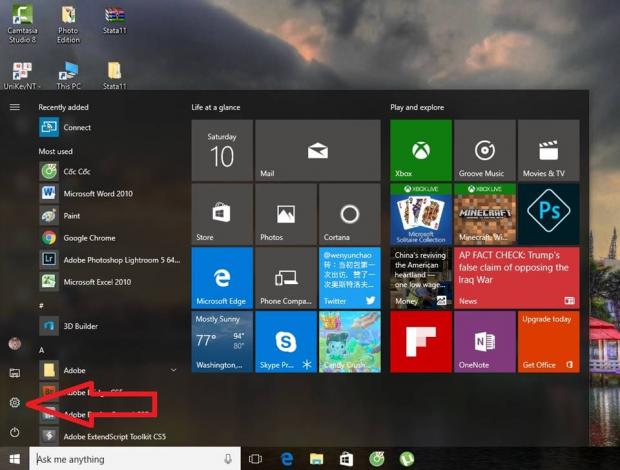Launch Groove Music from the tiles
This screenshot has width=620, height=470.
[x=484, y=150]
